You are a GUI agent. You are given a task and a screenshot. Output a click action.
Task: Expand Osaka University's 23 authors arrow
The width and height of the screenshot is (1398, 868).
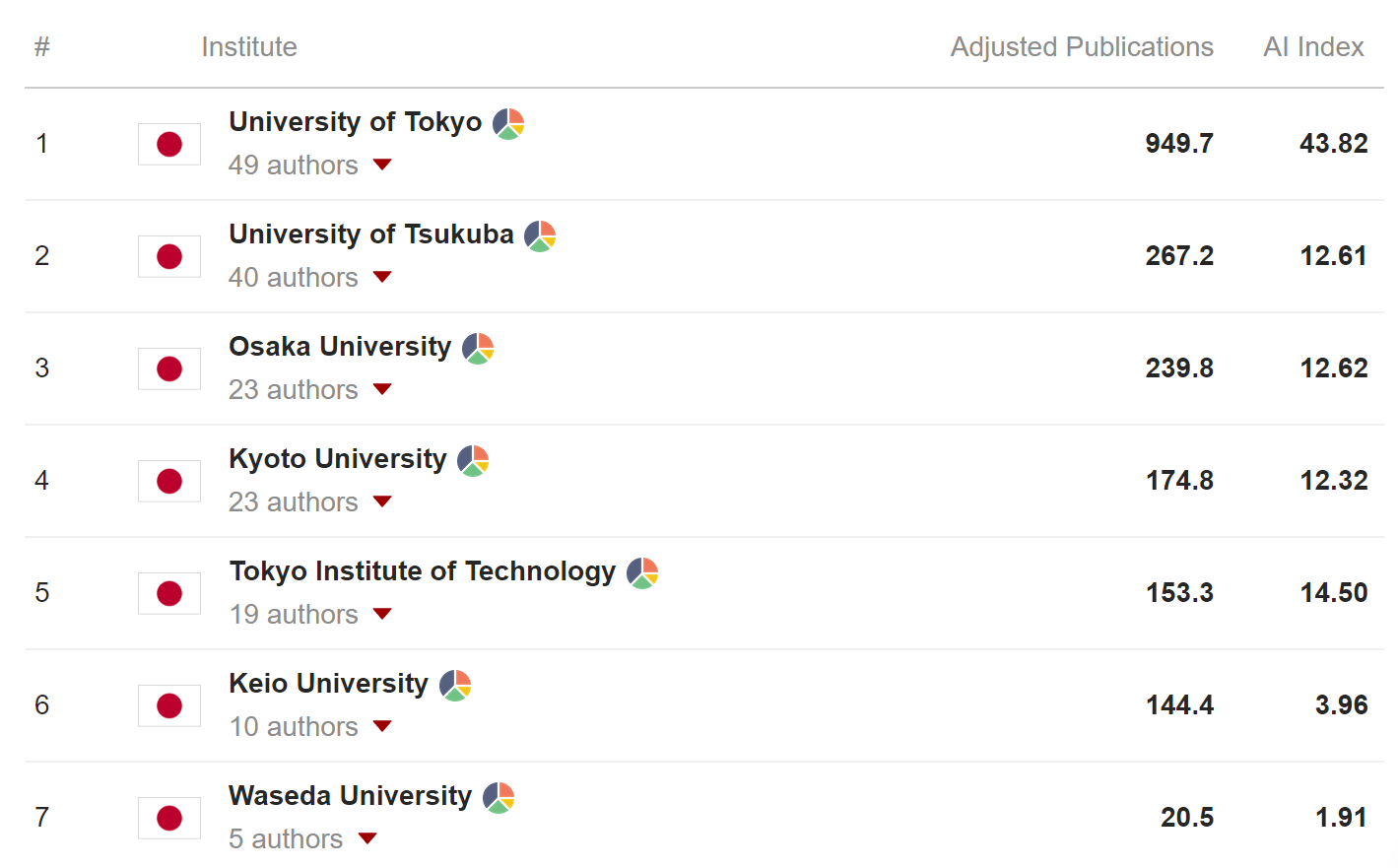[382, 389]
